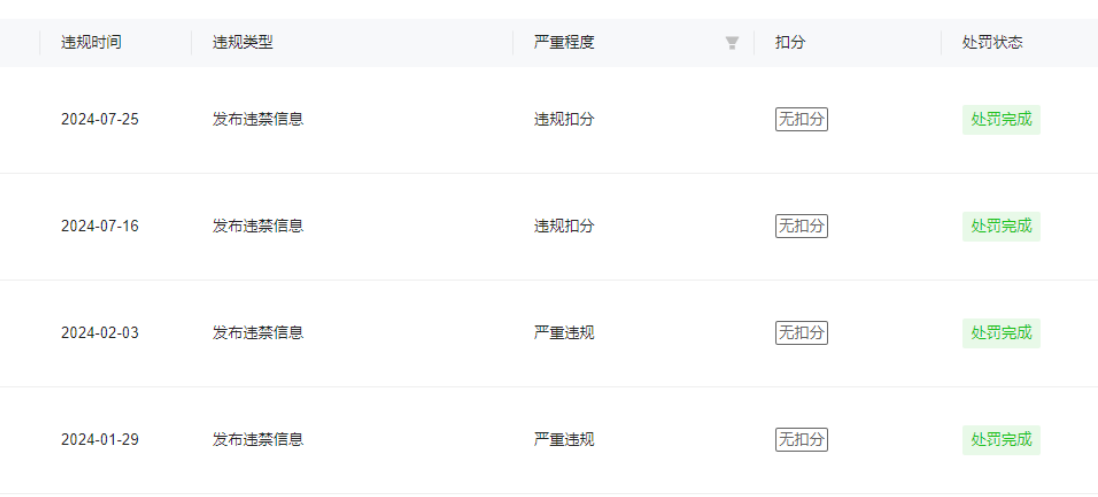Click 无扣分 tag in the 2024-02-03 row
1098x497 pixels.
802,333
